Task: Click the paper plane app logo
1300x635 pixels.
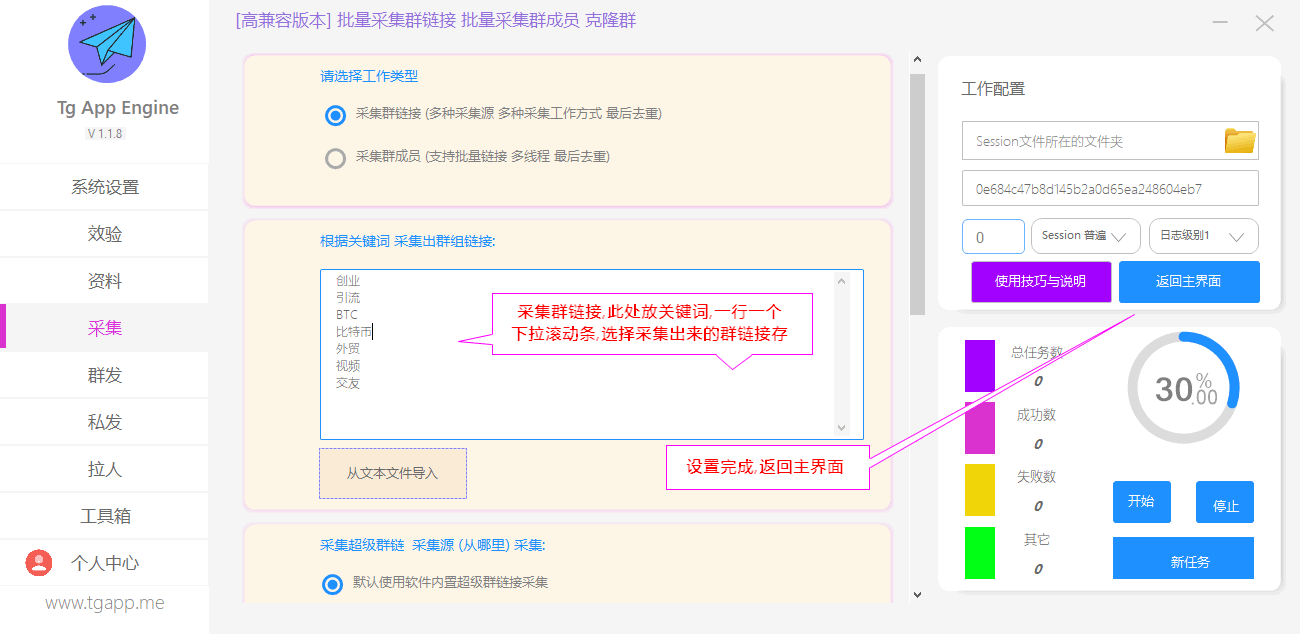Action: (x=107, y=44)
